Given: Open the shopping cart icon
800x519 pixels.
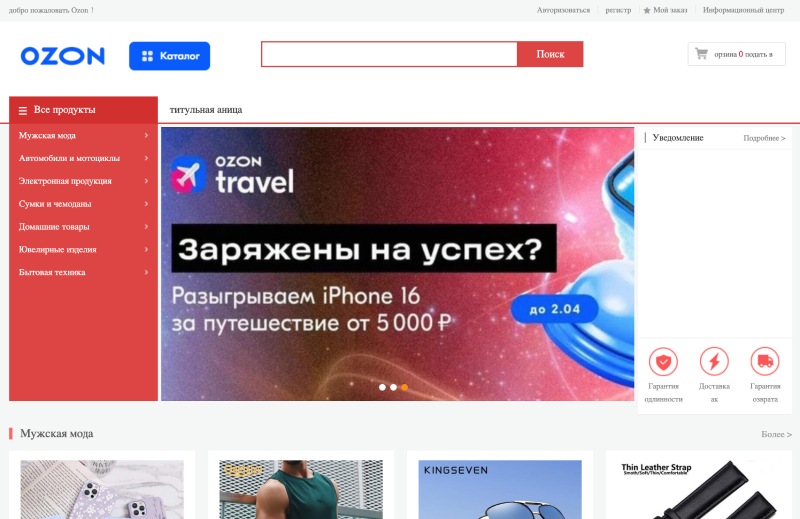Looking at the screenshot, I should (702, 54).
